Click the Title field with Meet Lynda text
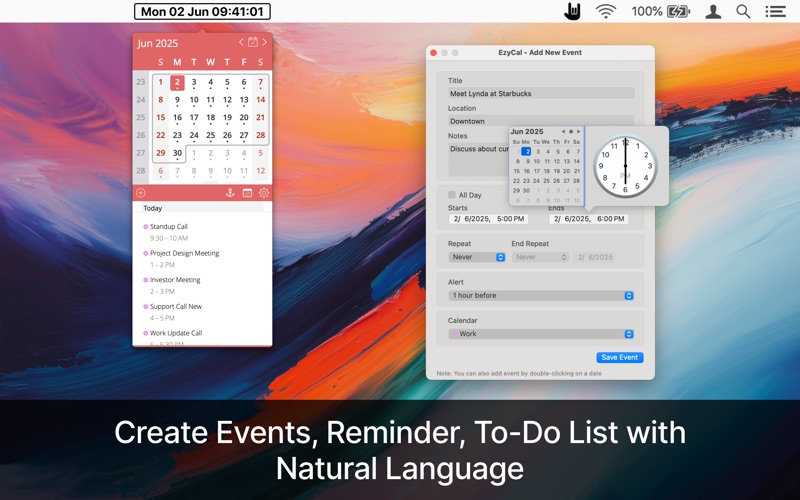The width and height of the screenshot is (800, 500). (541, 93)
